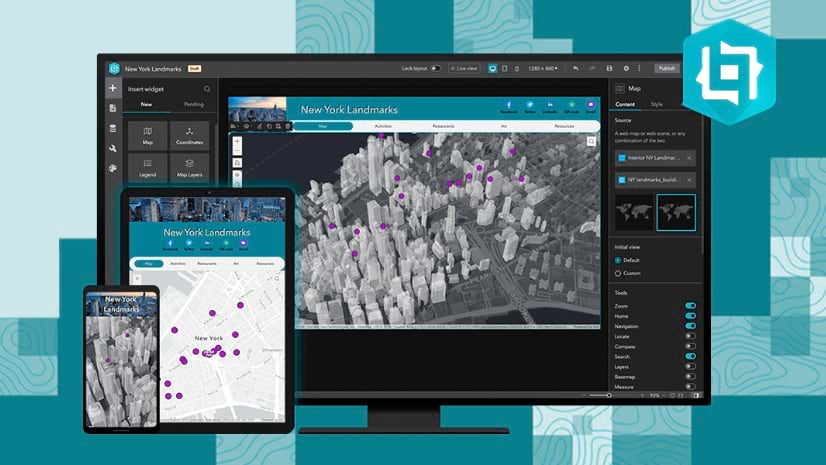
Task: Add the Map Layers widget tile
Action: click(190, 167)
